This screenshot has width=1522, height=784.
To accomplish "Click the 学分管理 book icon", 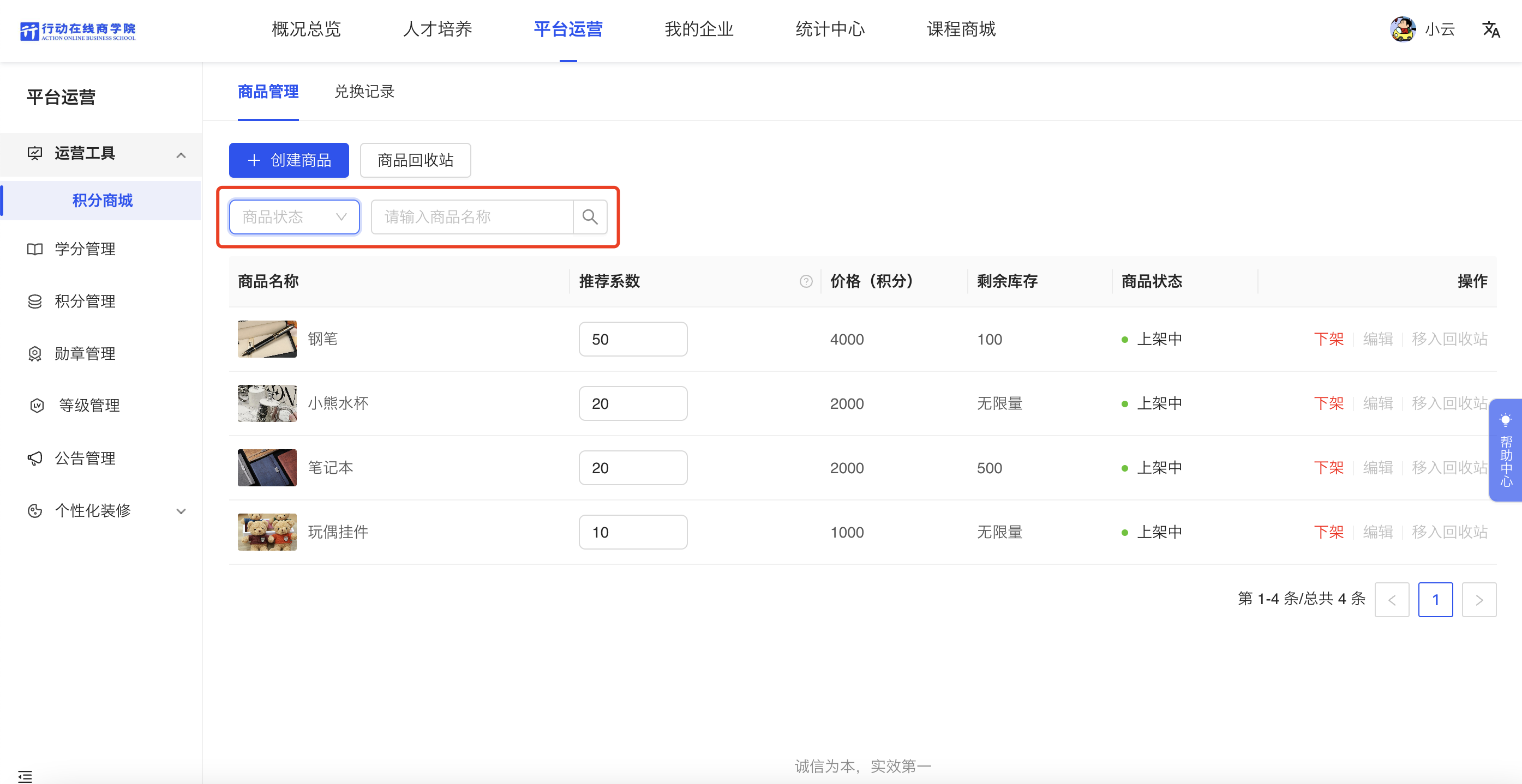I will (x=35, y=249).
